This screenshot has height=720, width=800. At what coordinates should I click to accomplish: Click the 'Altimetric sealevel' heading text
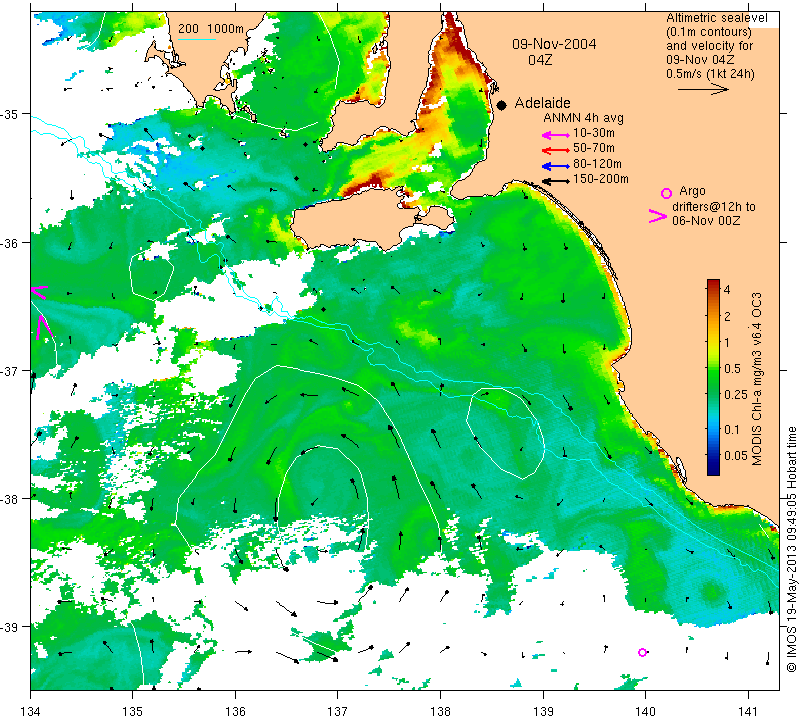(x=717, y=18)
